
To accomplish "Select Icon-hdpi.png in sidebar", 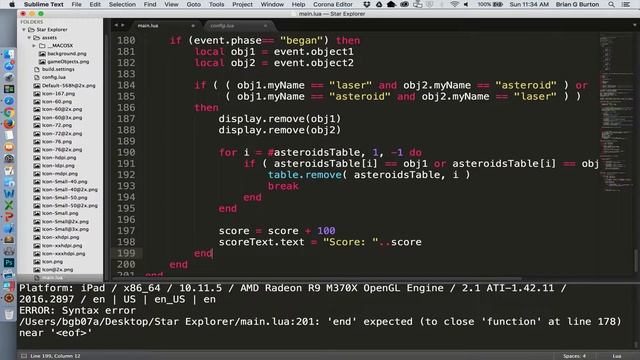I will pos(59,158).
